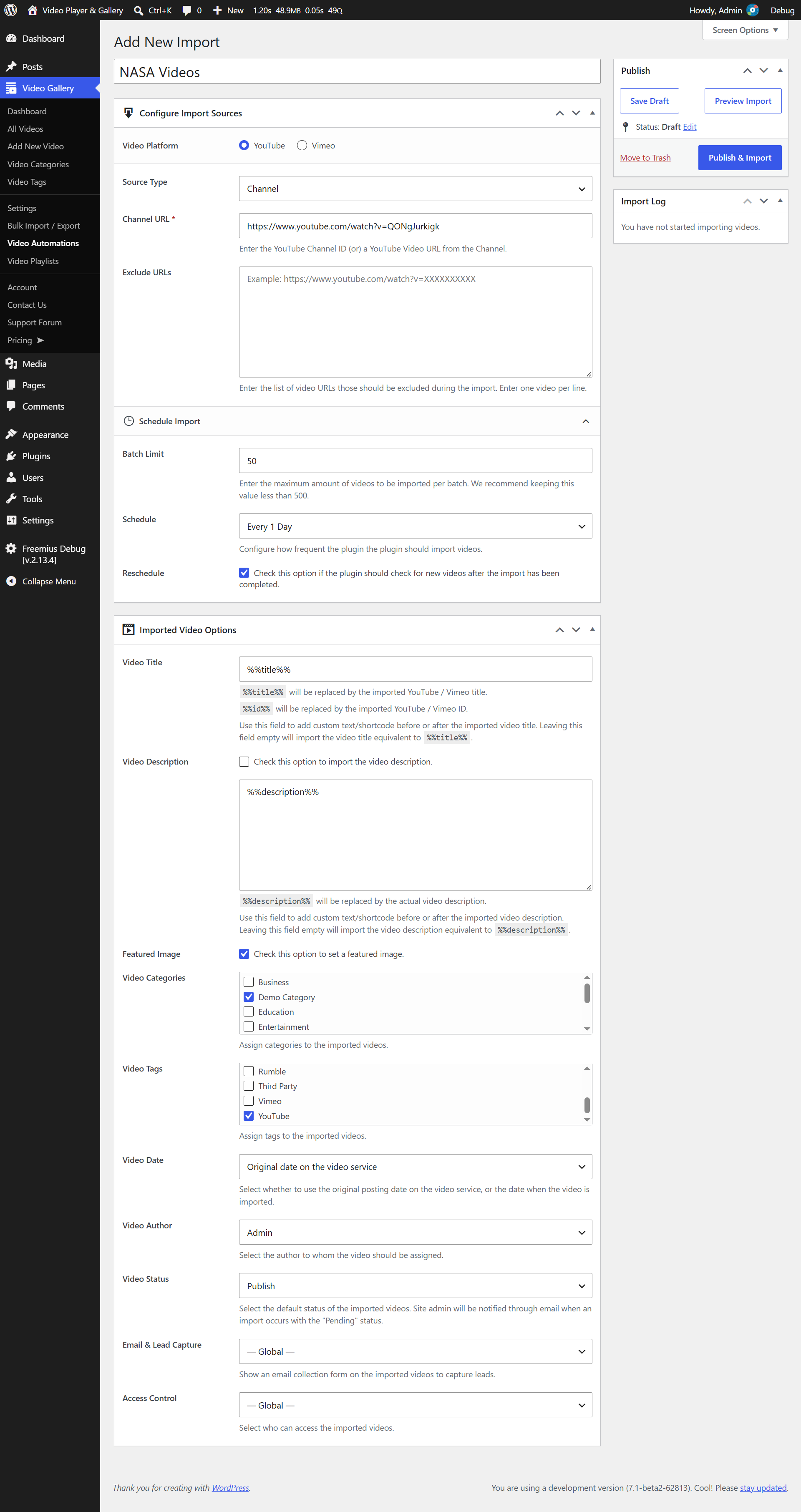Image resolution: width=801 pixels, height=1512 pixels.
Task: Click the Freemius Debug gear icon
Action: [x=11, y=548]
